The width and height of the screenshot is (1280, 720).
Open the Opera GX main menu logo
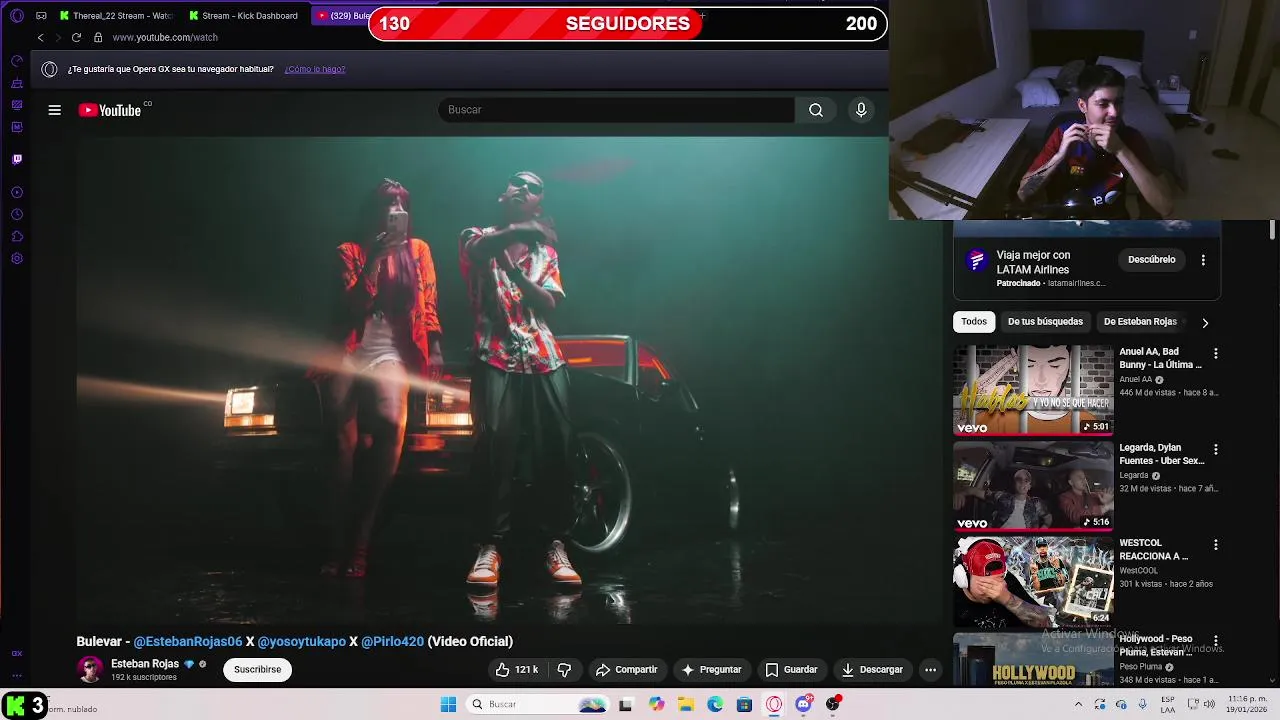(16, 16)
